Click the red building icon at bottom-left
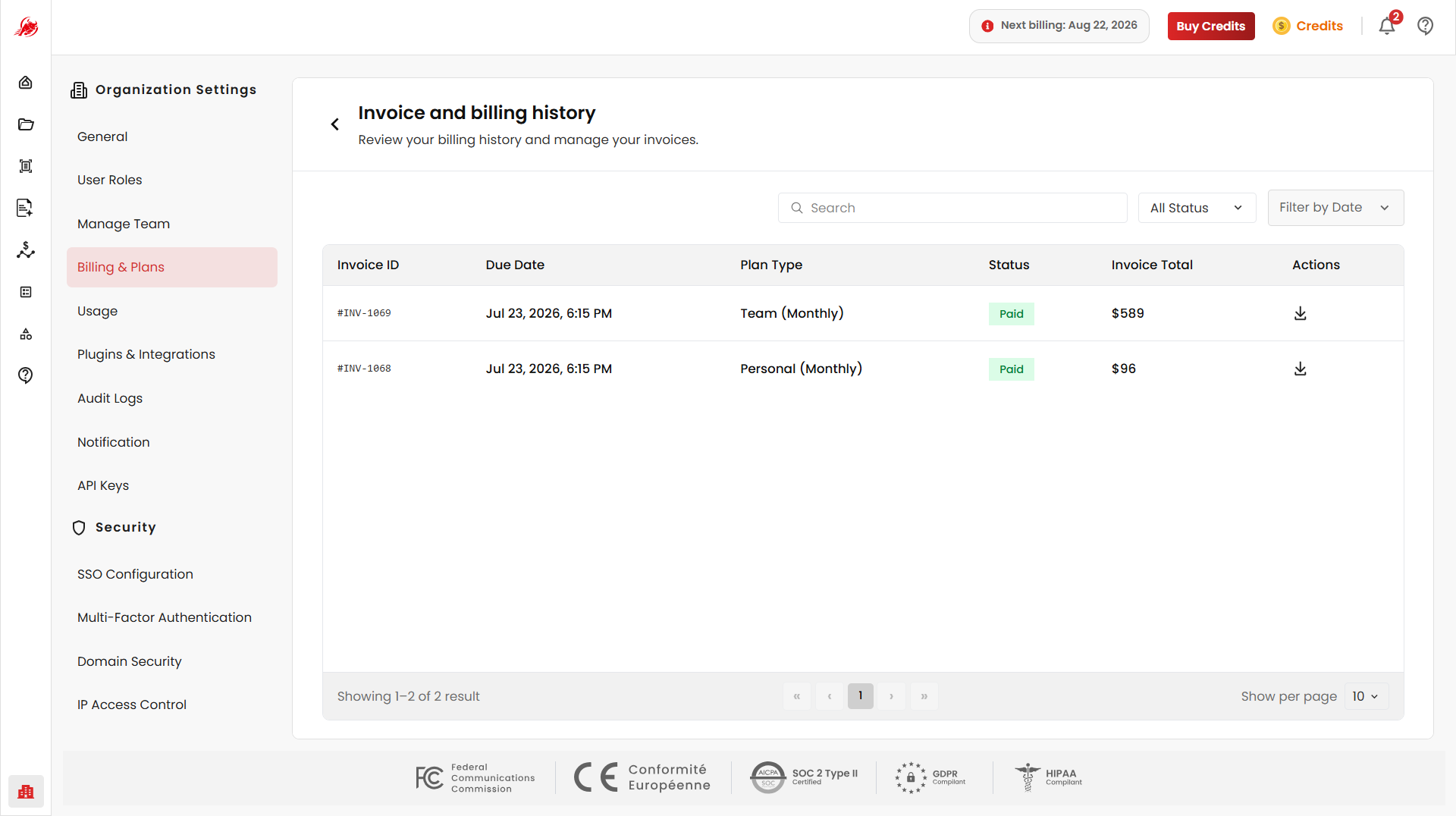Viewport: 1456px width, 816px height. 26,792
